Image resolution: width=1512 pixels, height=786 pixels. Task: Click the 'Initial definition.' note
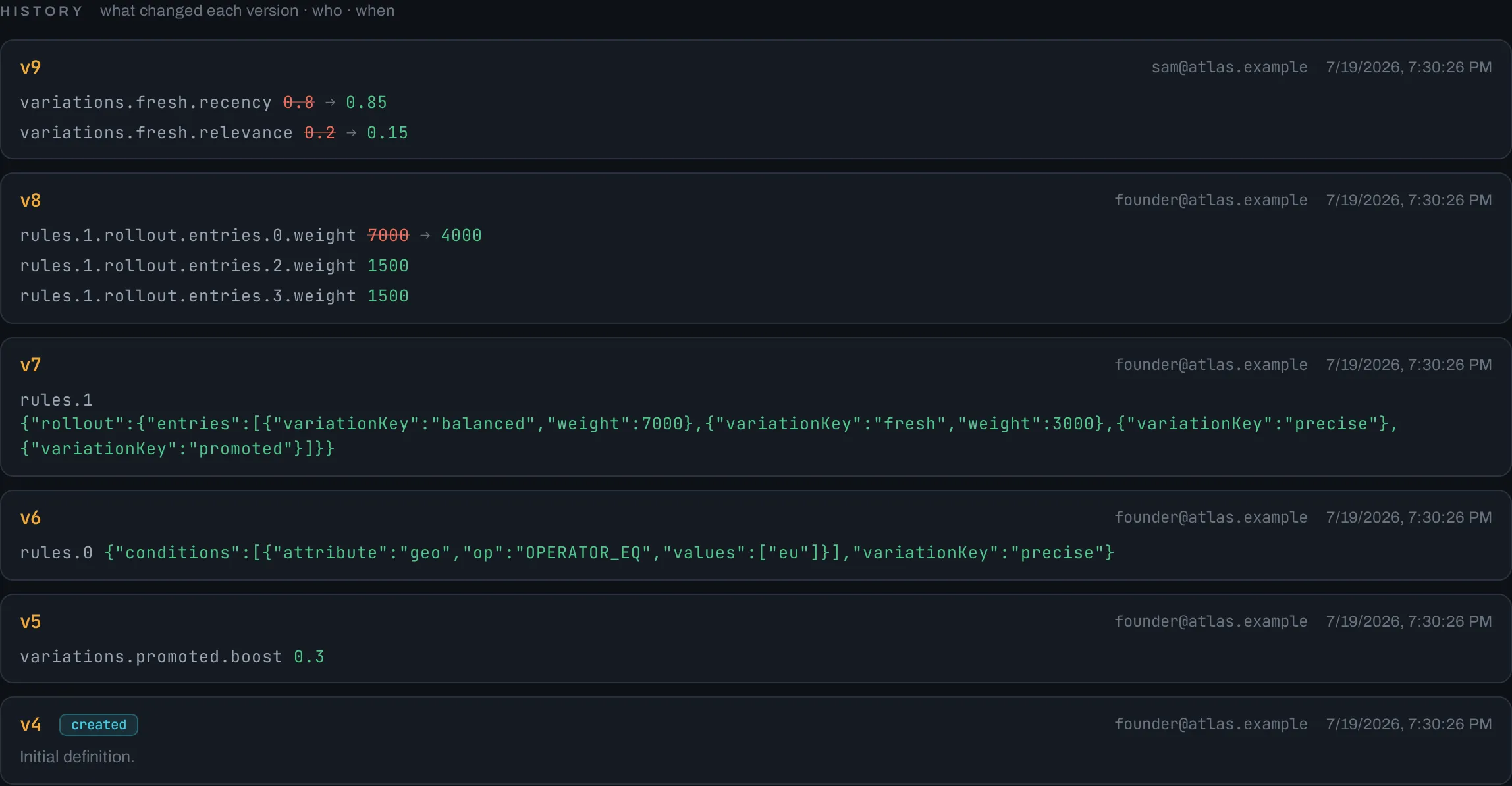coord(77,757)
